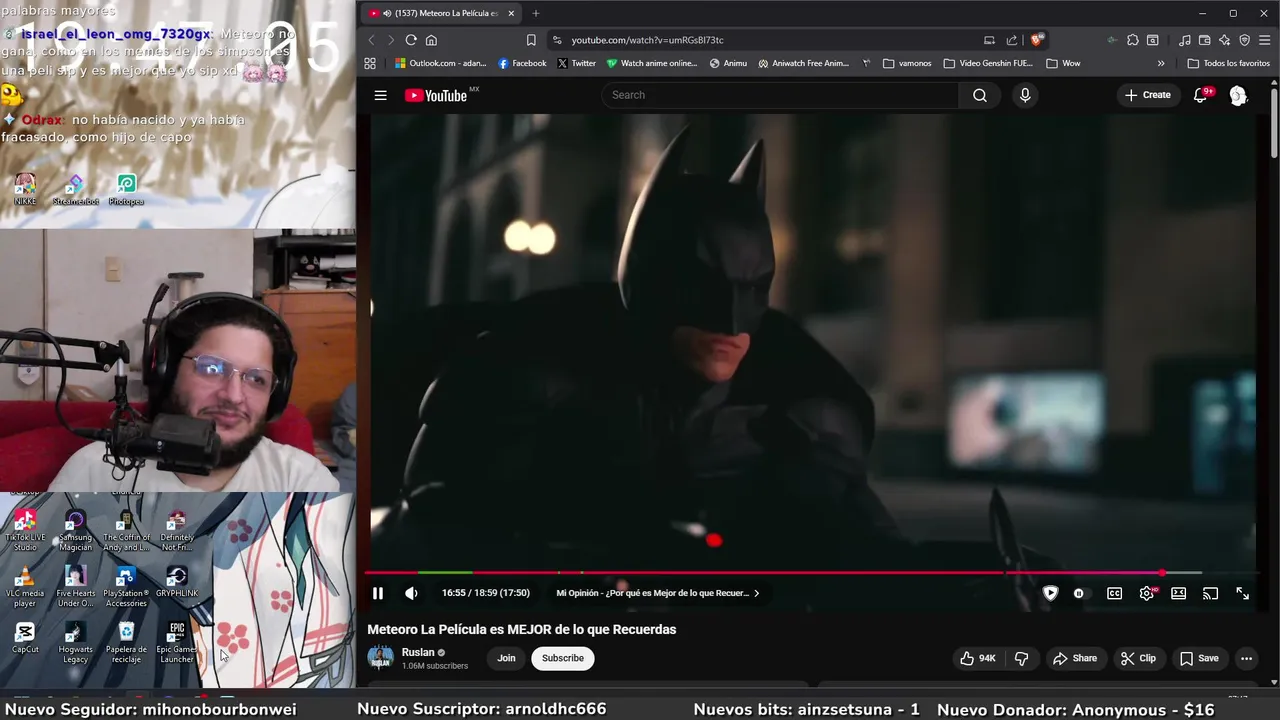Screen dimensions: 1280x720
Task: Open YouTube notifications bell
Action: tap(1201, 95)
